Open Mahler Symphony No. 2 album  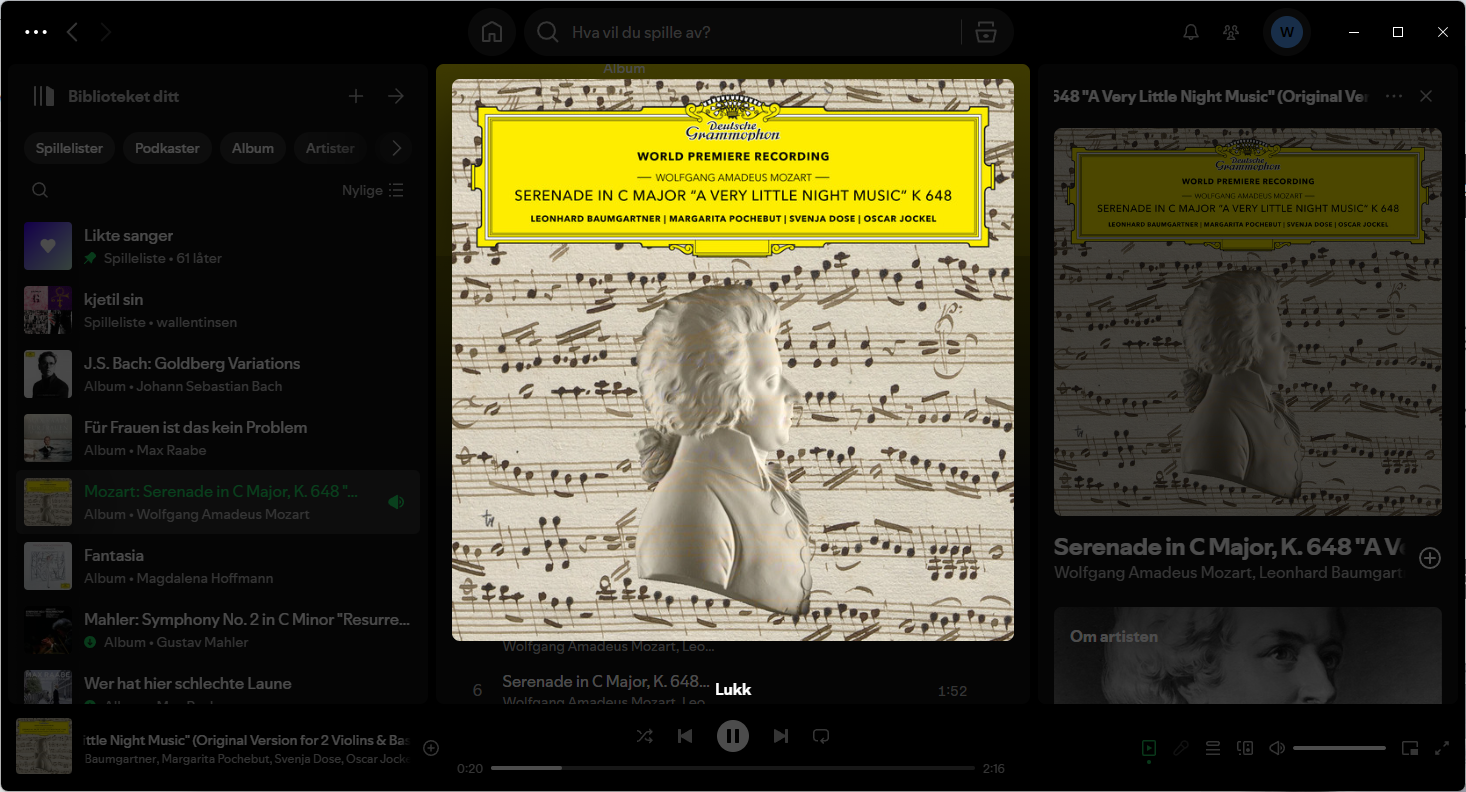[x=218, y=630]
